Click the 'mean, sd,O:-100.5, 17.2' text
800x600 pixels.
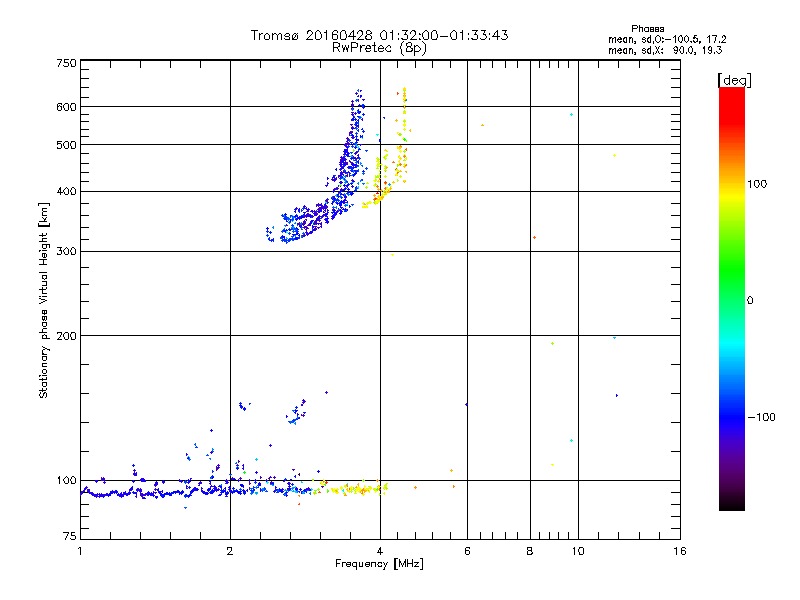click(x=667, y=39)
